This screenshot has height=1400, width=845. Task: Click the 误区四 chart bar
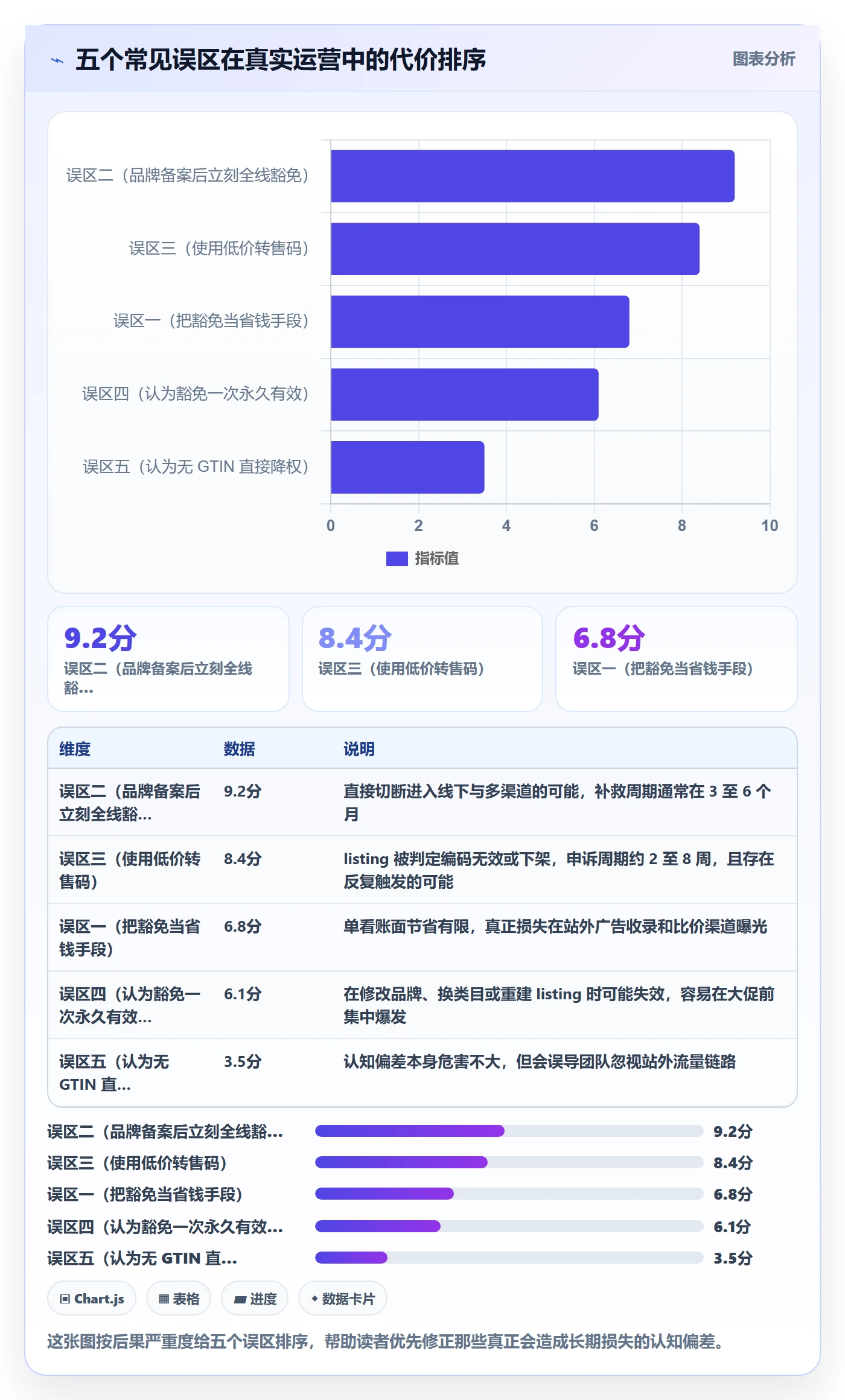tap(465, 395)
